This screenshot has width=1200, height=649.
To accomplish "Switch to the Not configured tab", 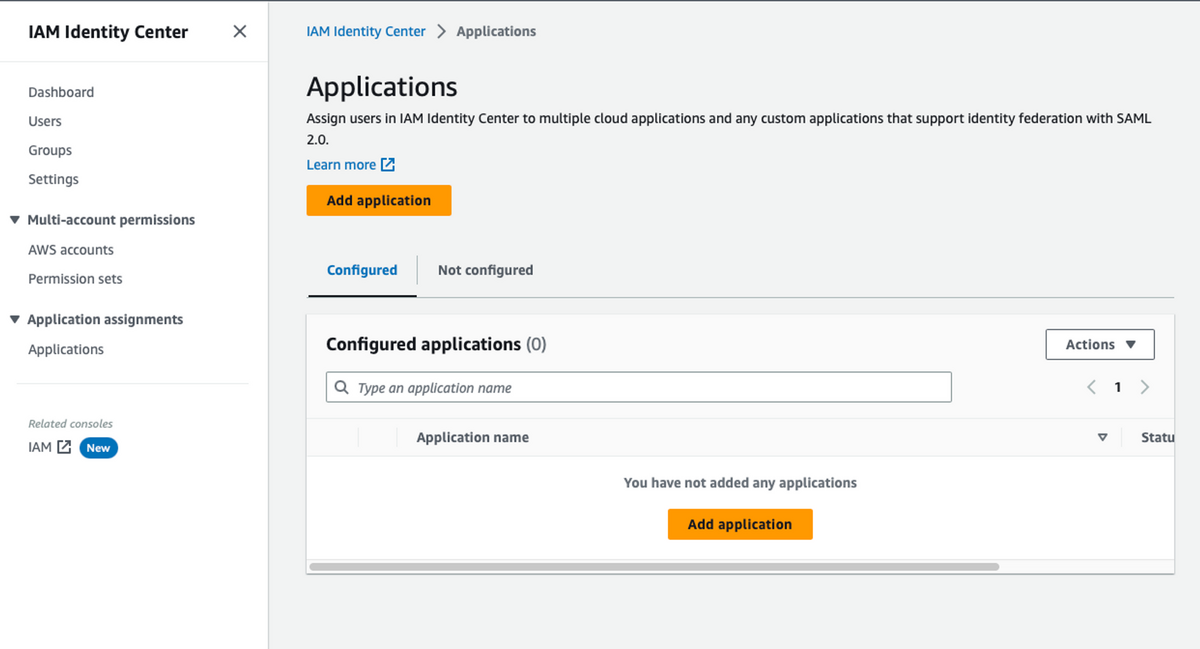I will pyautogui.click(x=485, y=270).
